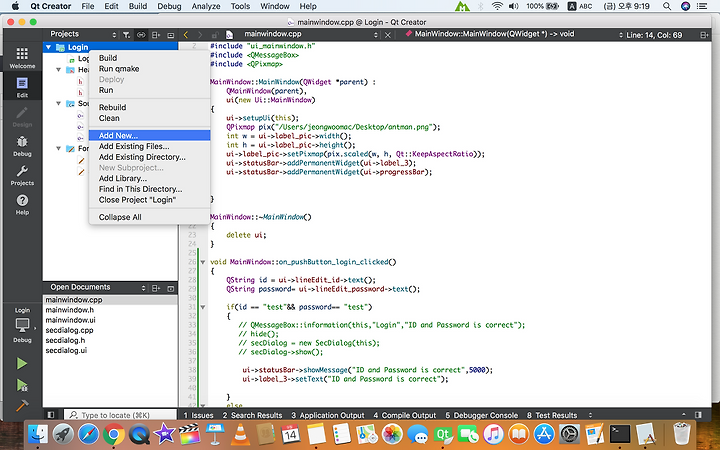720x450 pixels.
Task: Open Projects mode in sidebar
Action: pyautogui.click(x=22, y=175)
